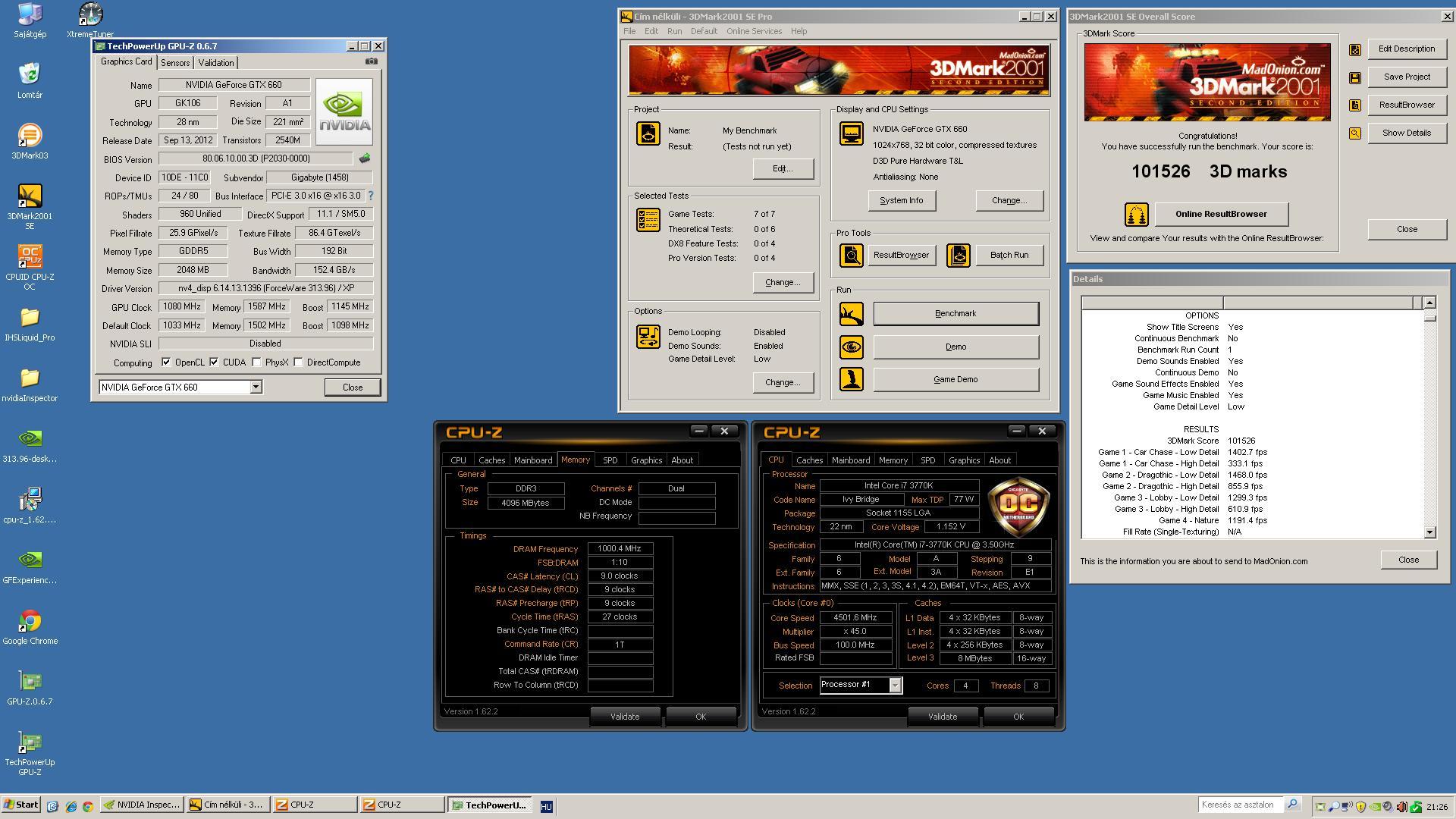Click the Change... button under Selected Tests

pyautogui.click(x=783, y=283)
